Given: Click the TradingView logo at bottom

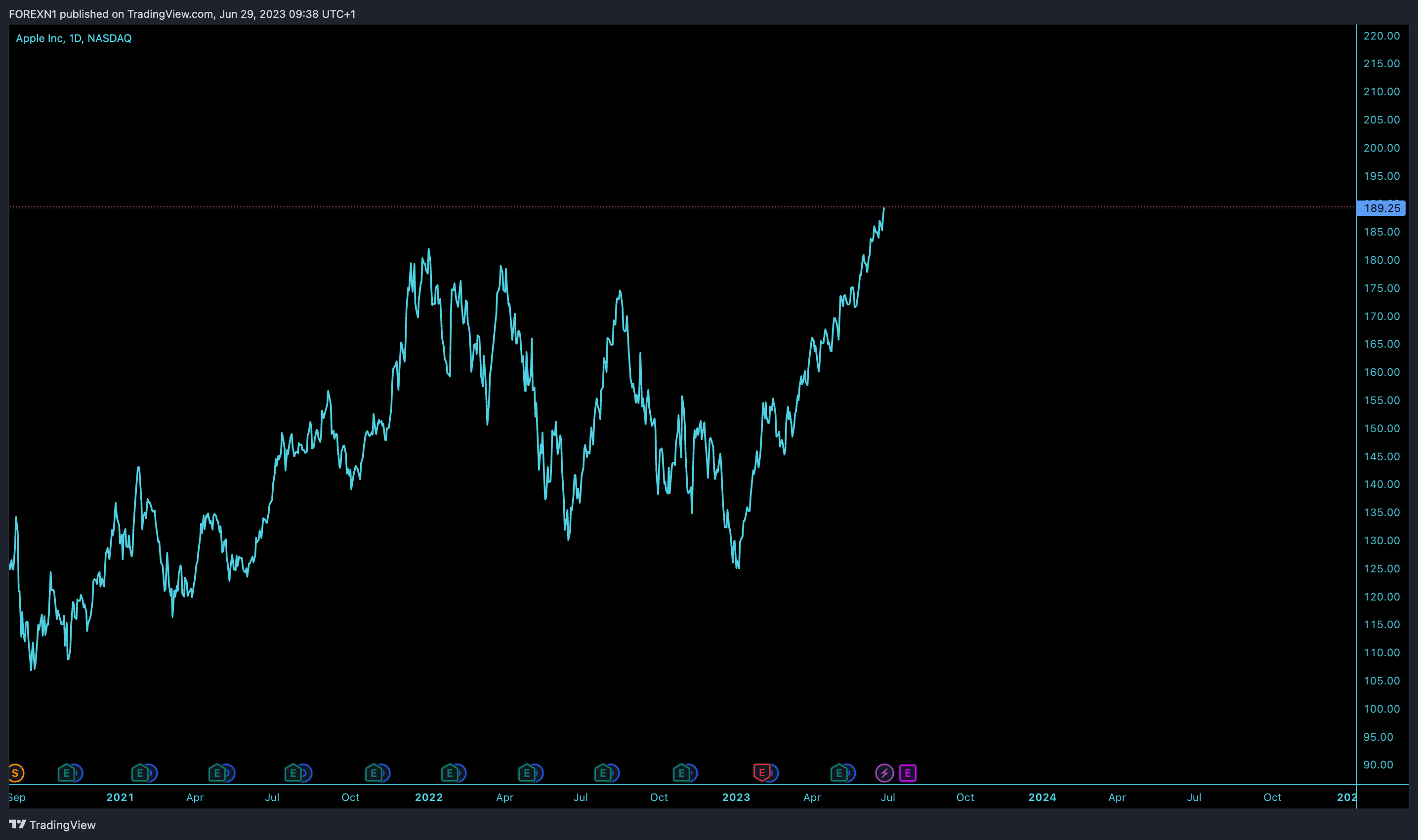Looking at the screenshot, I should click(52, 825).
